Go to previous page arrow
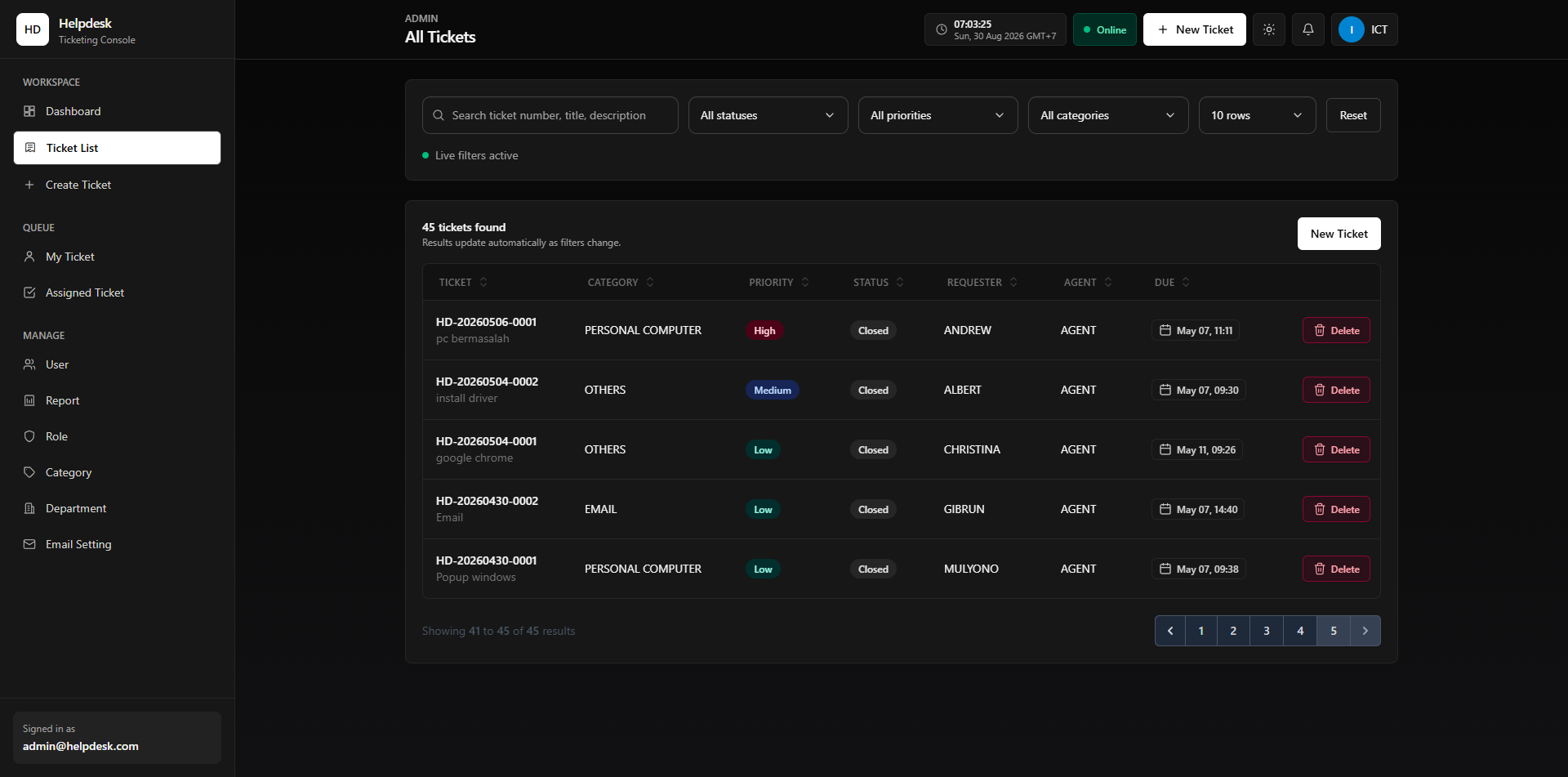Viewport: 1568px width, 777px height. click(1170, 631)
